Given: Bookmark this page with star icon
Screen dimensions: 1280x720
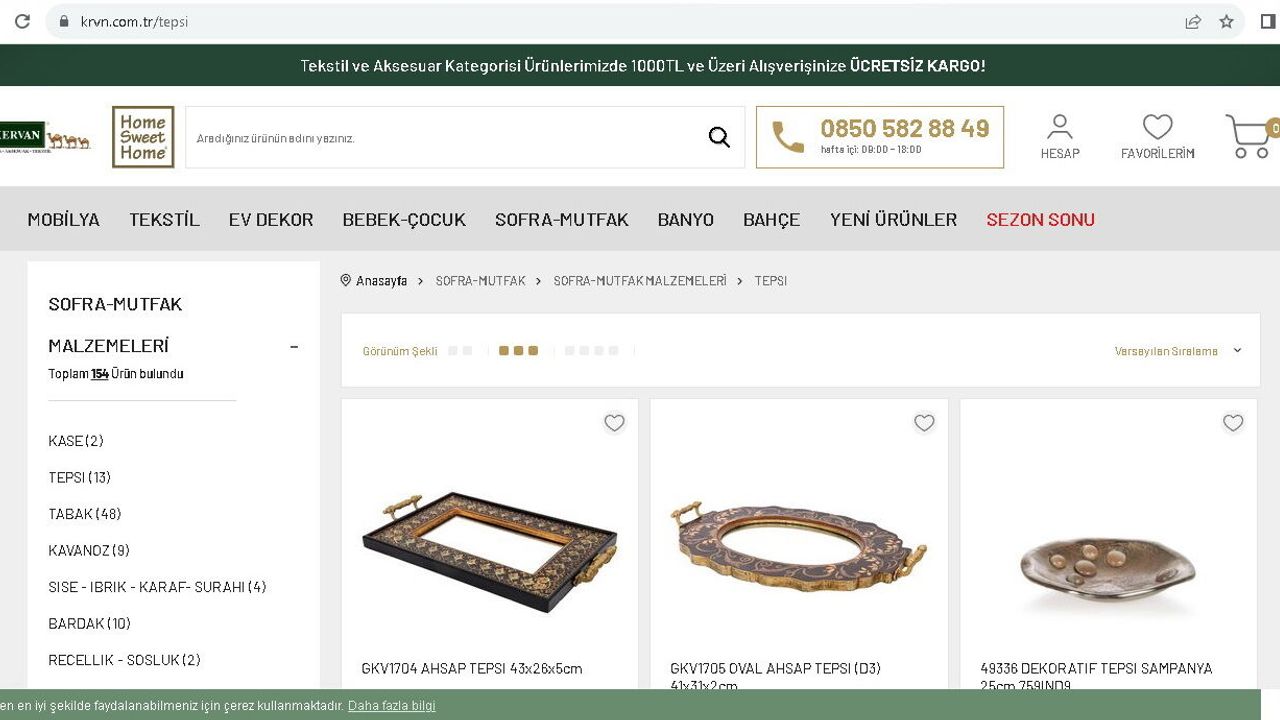Looking at the screenshot, I should (1227, 21).
